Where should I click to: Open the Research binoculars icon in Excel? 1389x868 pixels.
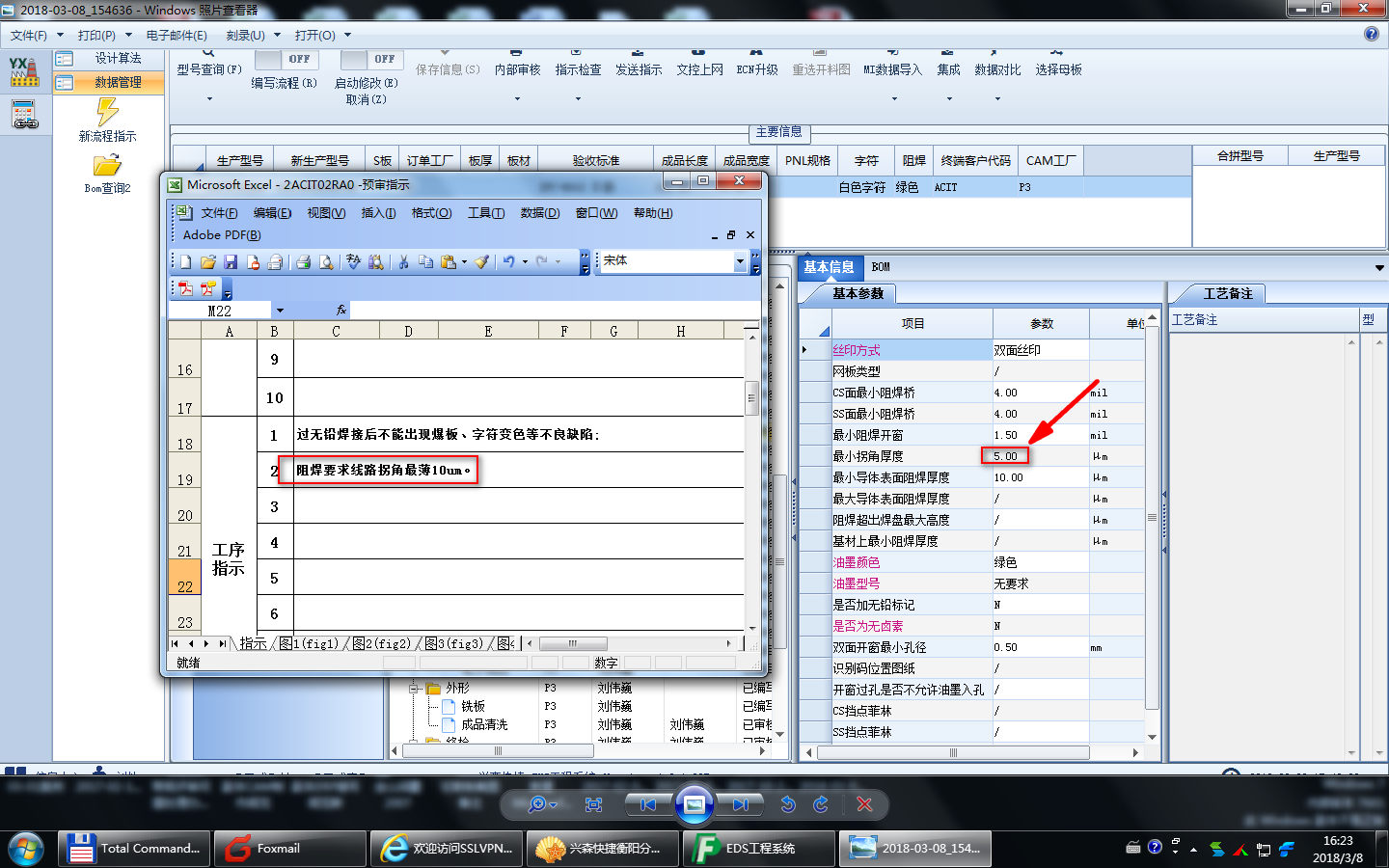[x=376, y=261]
